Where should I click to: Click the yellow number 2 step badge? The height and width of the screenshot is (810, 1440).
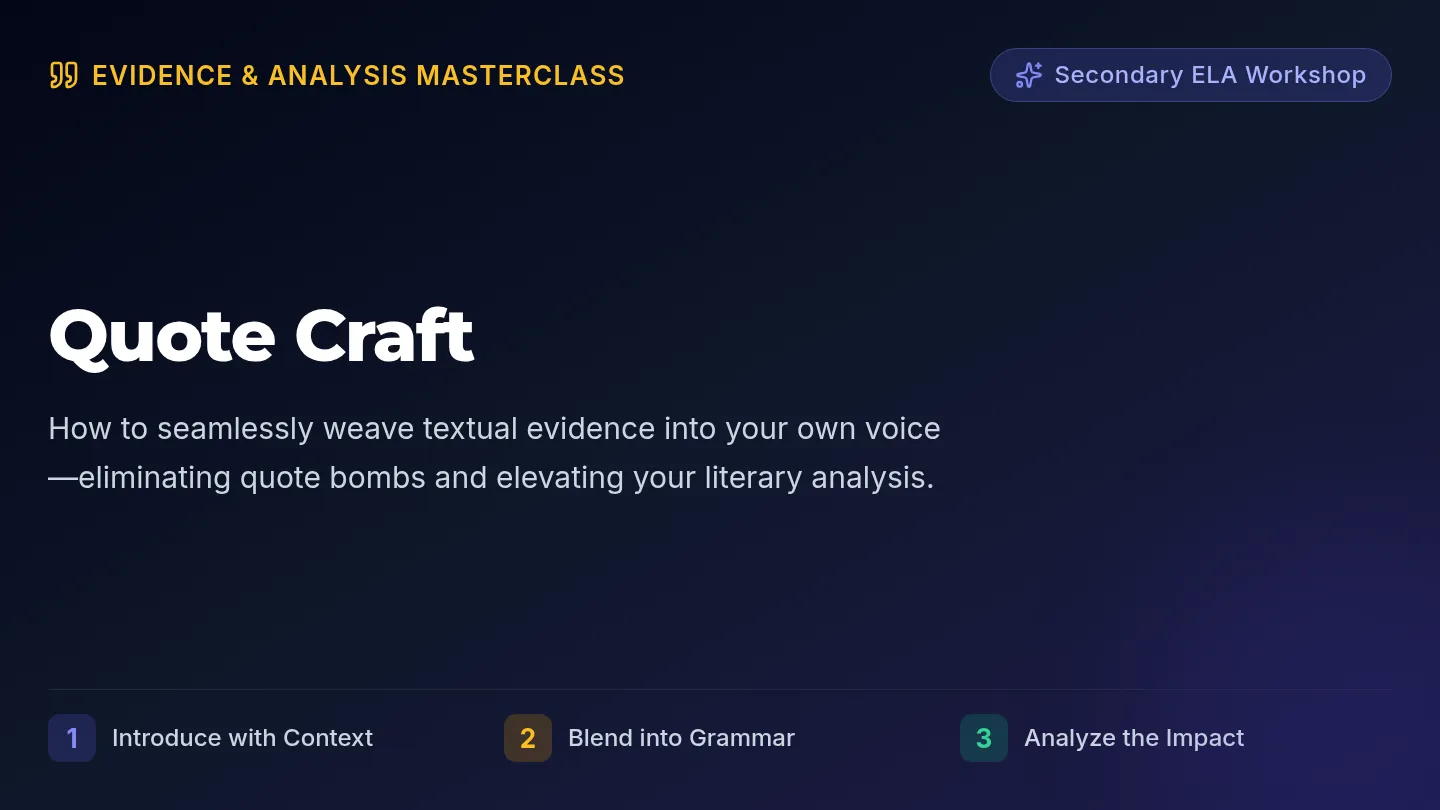click(528, 738)
